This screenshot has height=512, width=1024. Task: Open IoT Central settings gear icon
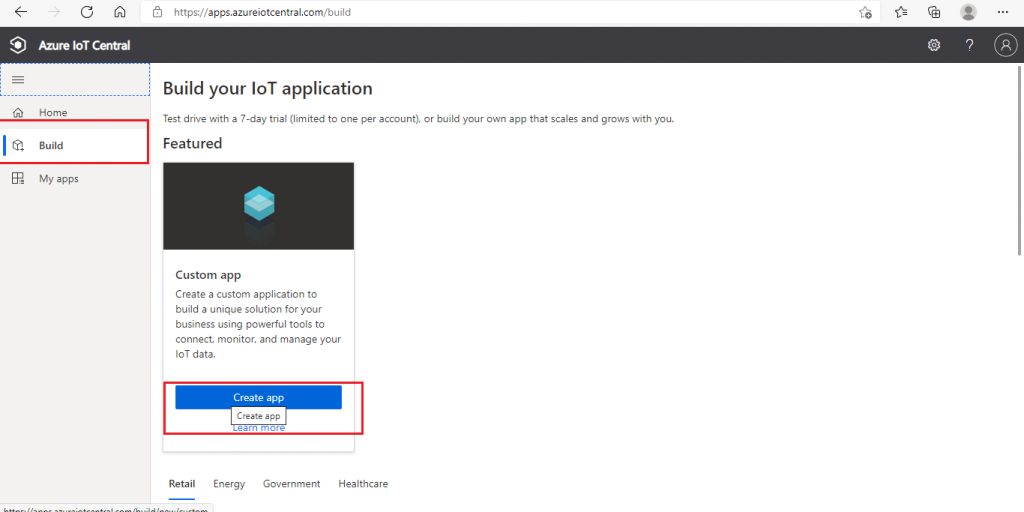[935, 45]
